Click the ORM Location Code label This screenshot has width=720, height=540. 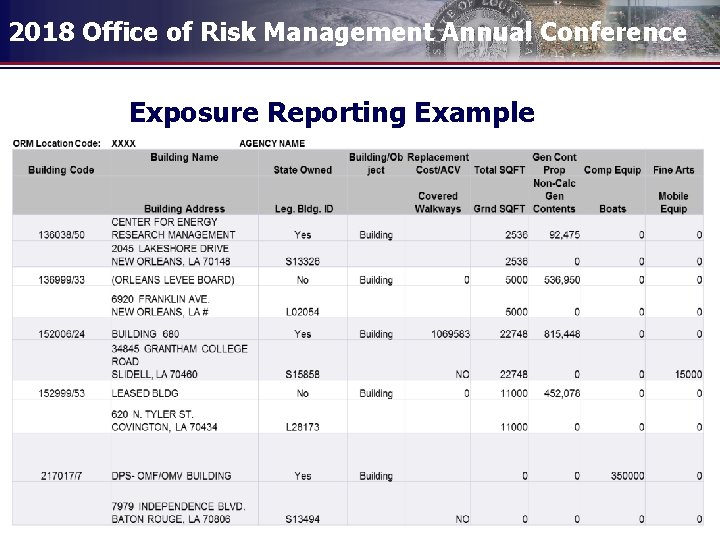pos(57,144)
